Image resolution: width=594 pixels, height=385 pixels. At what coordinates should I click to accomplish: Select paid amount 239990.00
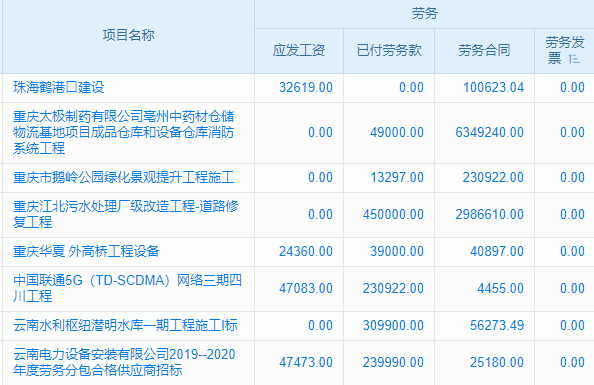[393, 362]
